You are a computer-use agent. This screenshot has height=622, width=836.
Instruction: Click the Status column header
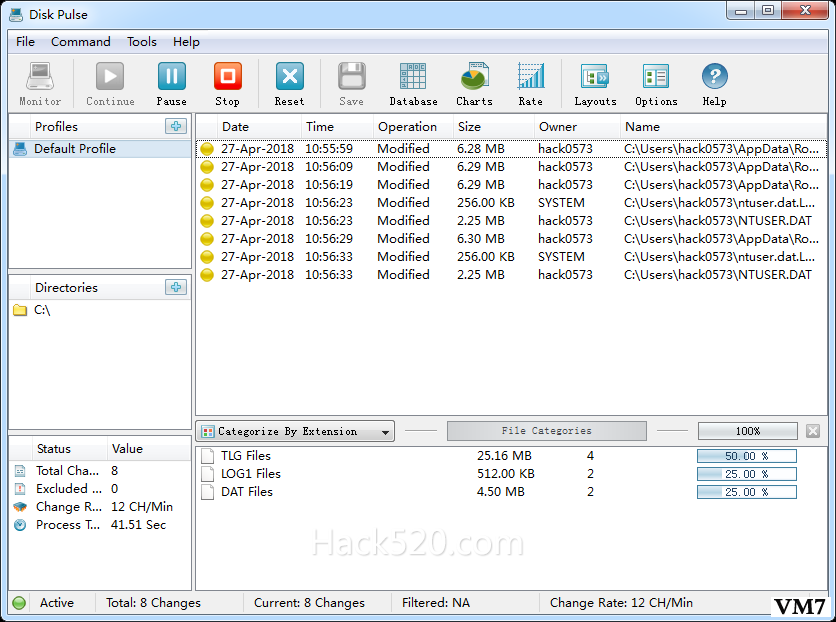point(69,449)
